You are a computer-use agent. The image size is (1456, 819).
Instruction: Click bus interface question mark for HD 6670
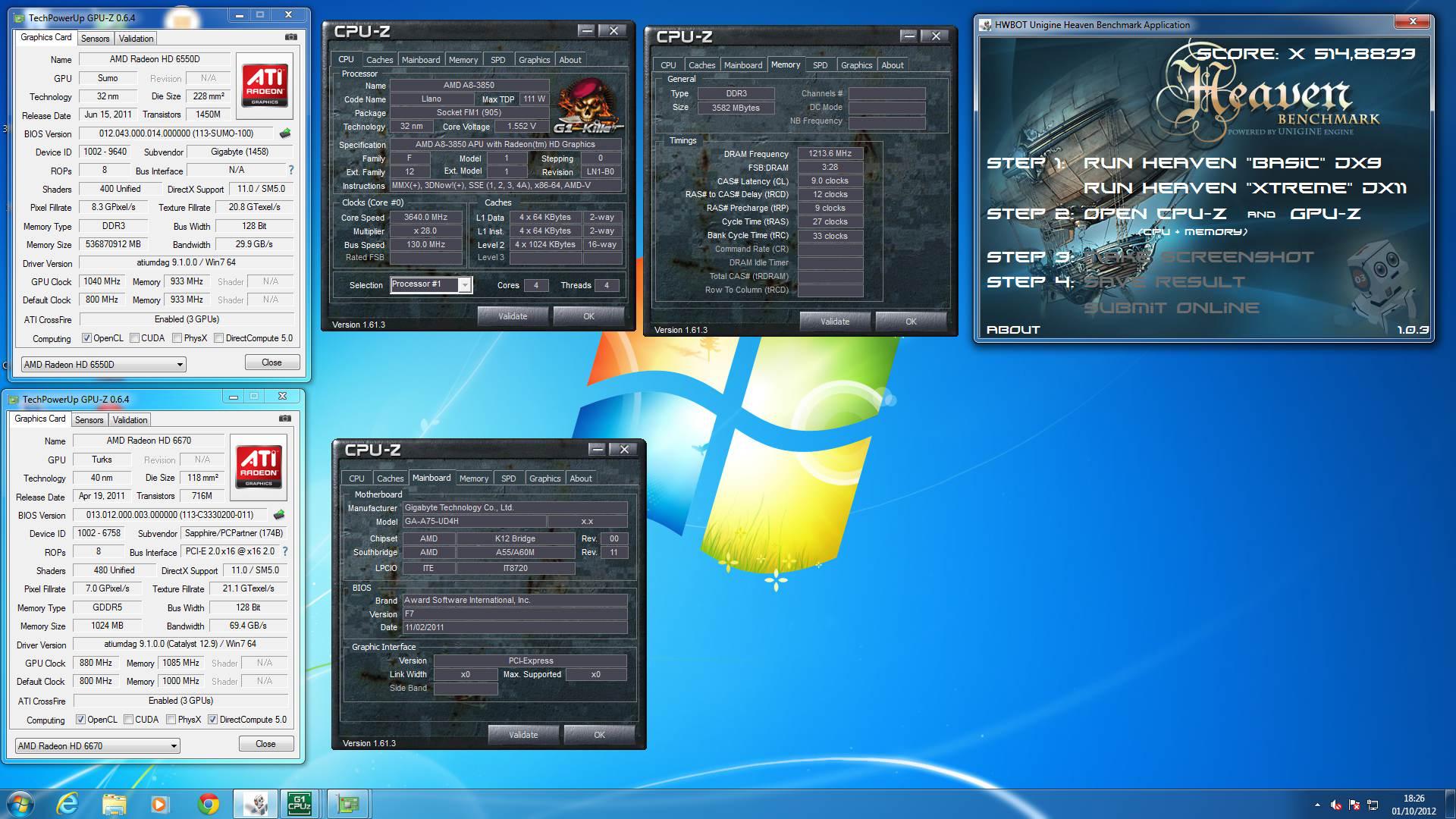pos(285,551)
